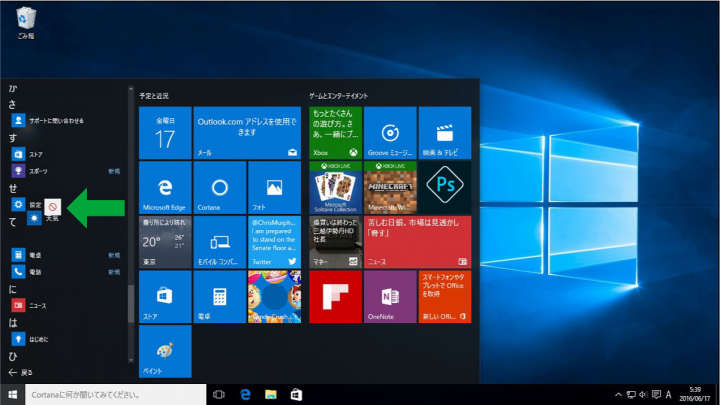Viewport: 720px width, 405px height.
Task: Toggle the IME input mode A indicator
Action: 669,394
